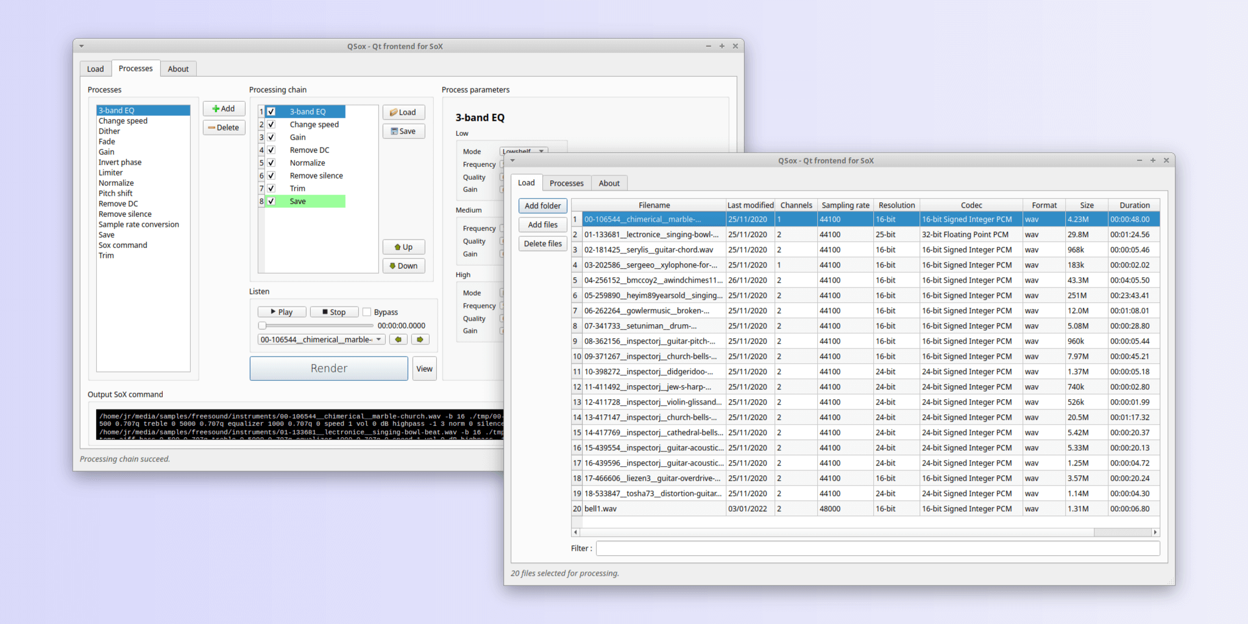Sort by the Last modified column header
Viewport: 1248px width, 624px height.
coord(750,205)
